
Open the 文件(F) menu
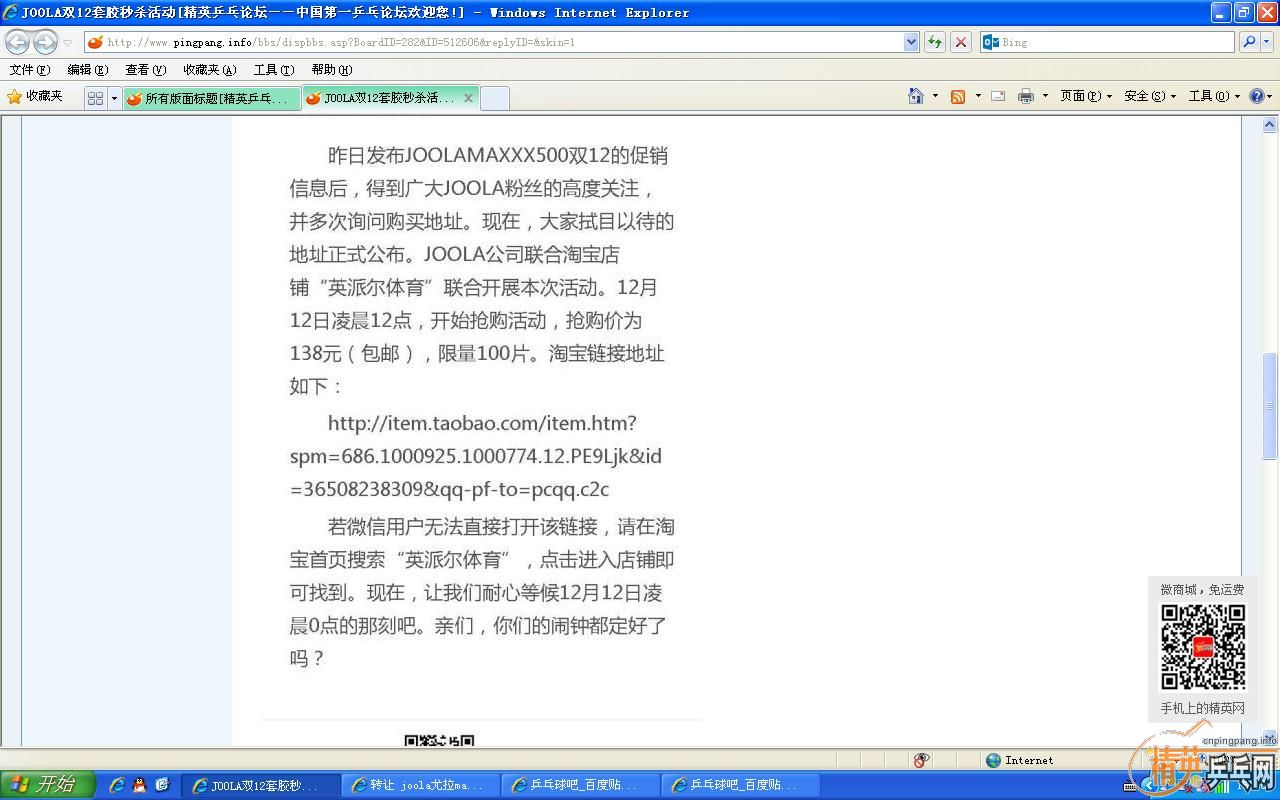(29, 69)
